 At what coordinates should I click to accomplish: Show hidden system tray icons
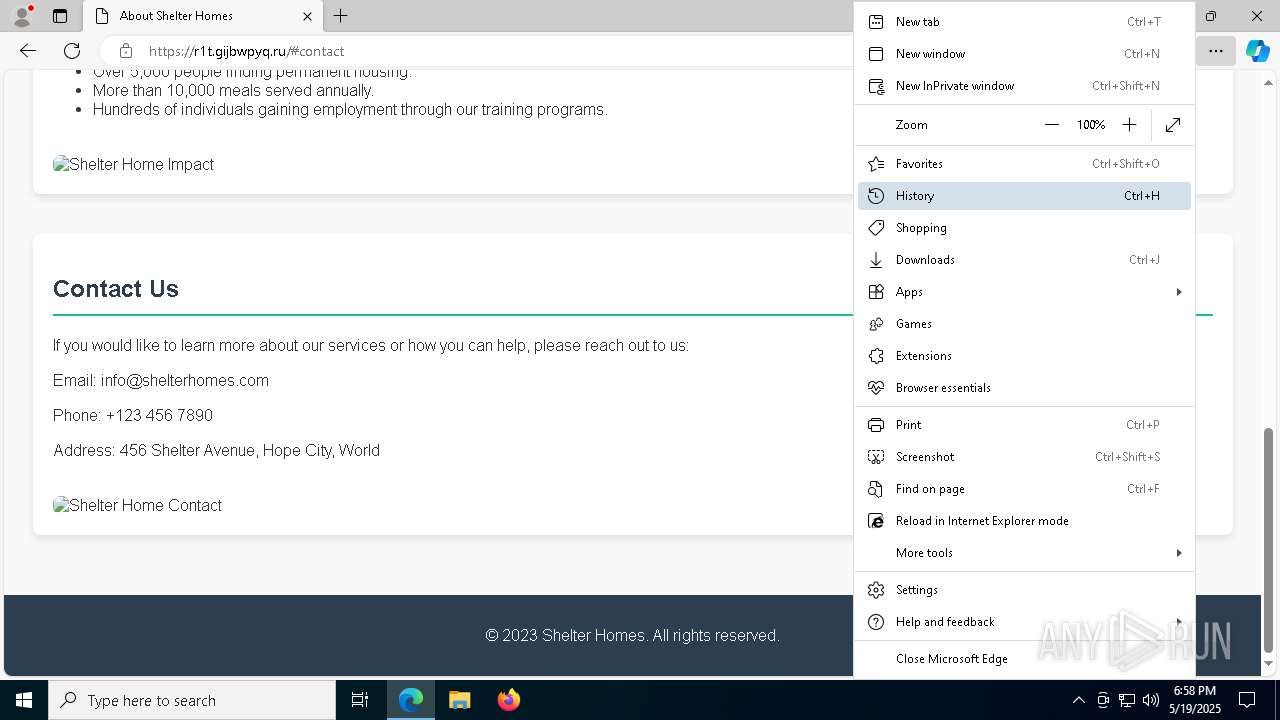(1078, 700)
